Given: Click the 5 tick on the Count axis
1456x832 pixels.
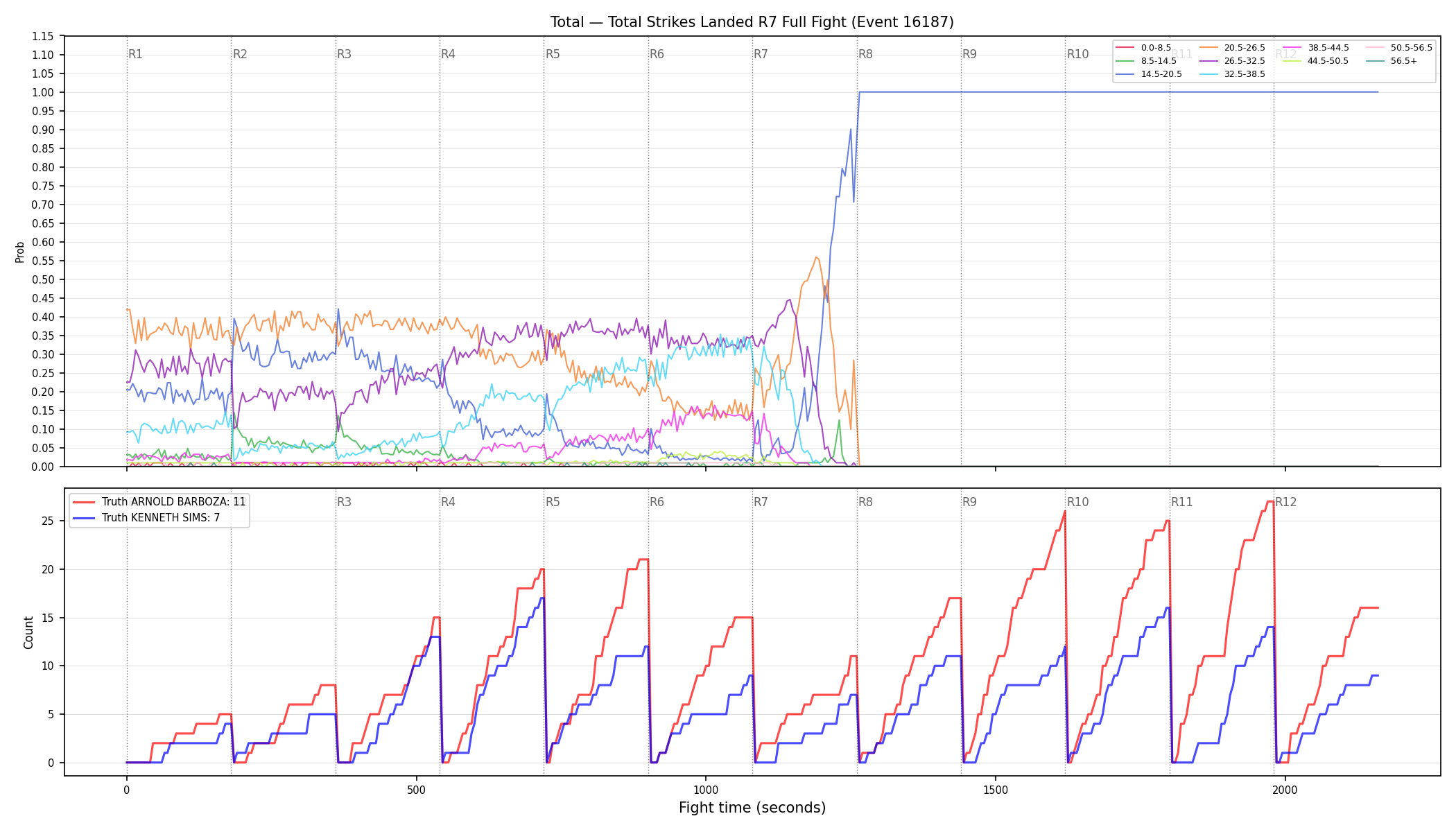Looking at the screenshot, I should [51, 714].
